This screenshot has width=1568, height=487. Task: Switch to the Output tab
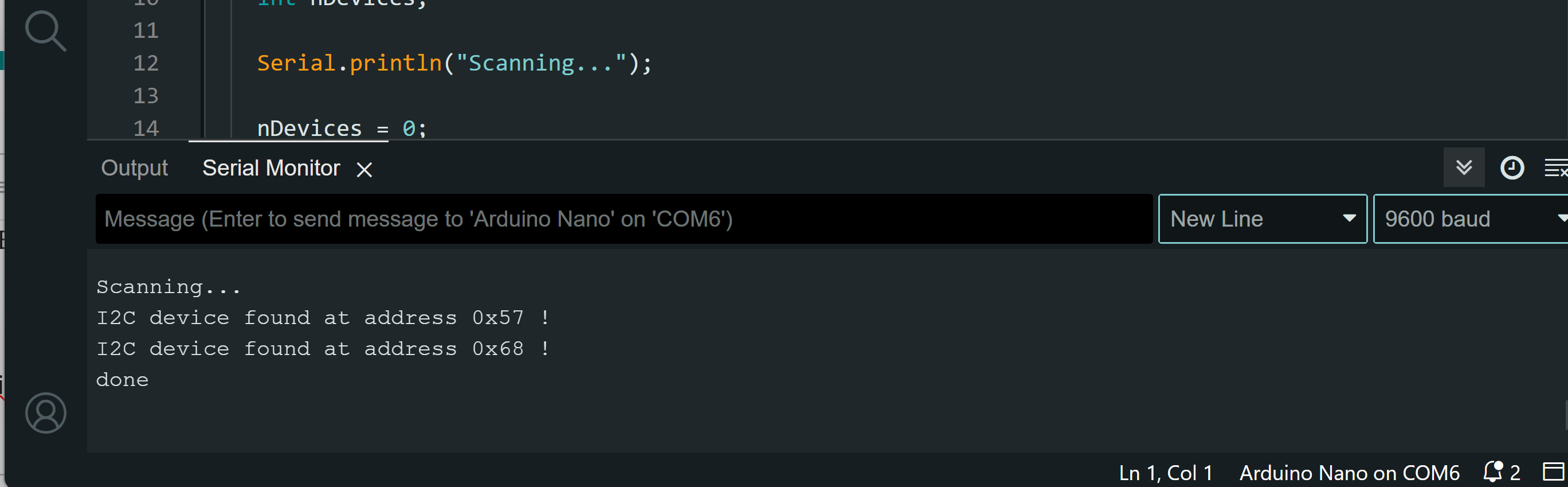134,168
